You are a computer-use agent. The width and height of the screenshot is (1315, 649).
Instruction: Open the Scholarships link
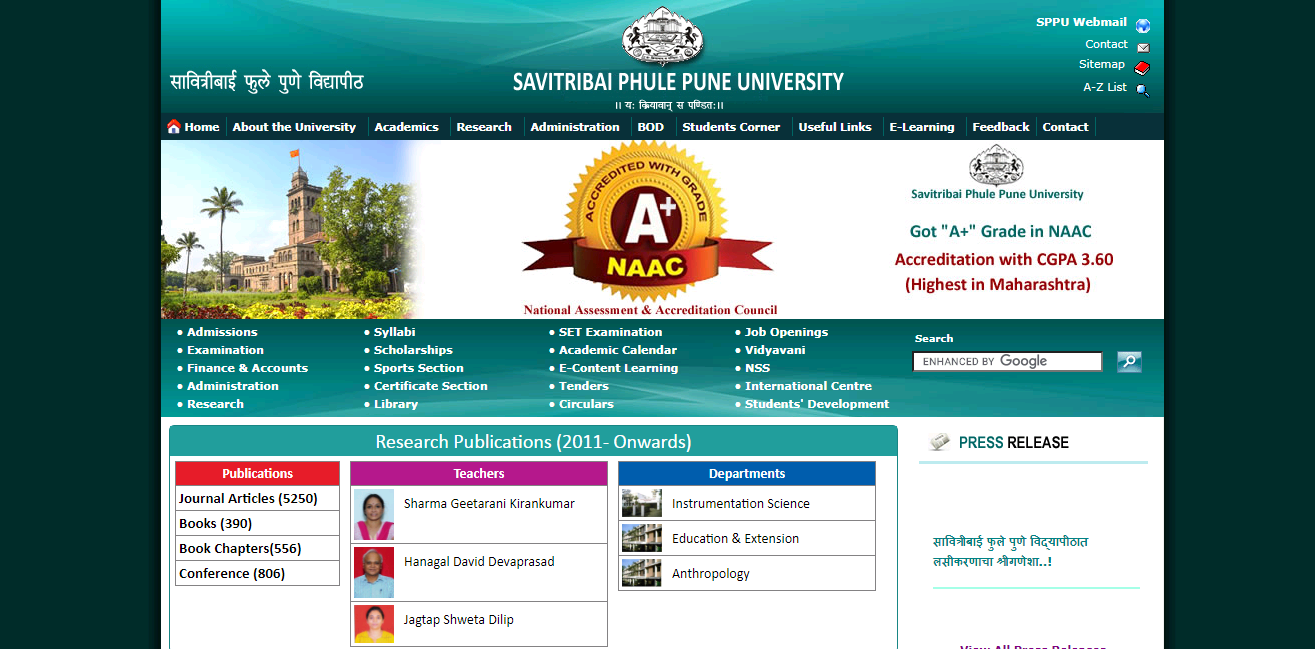pos(413,350)
